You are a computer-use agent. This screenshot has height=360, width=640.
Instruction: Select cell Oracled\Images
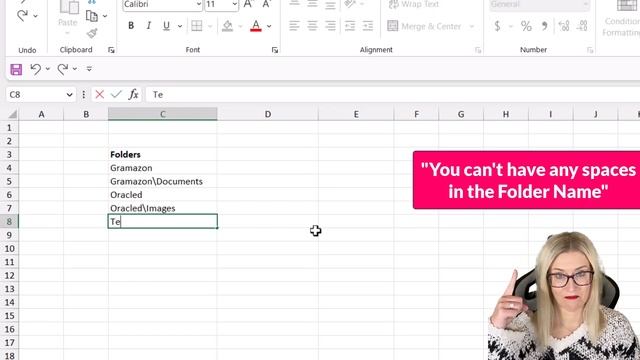(162, 208)
